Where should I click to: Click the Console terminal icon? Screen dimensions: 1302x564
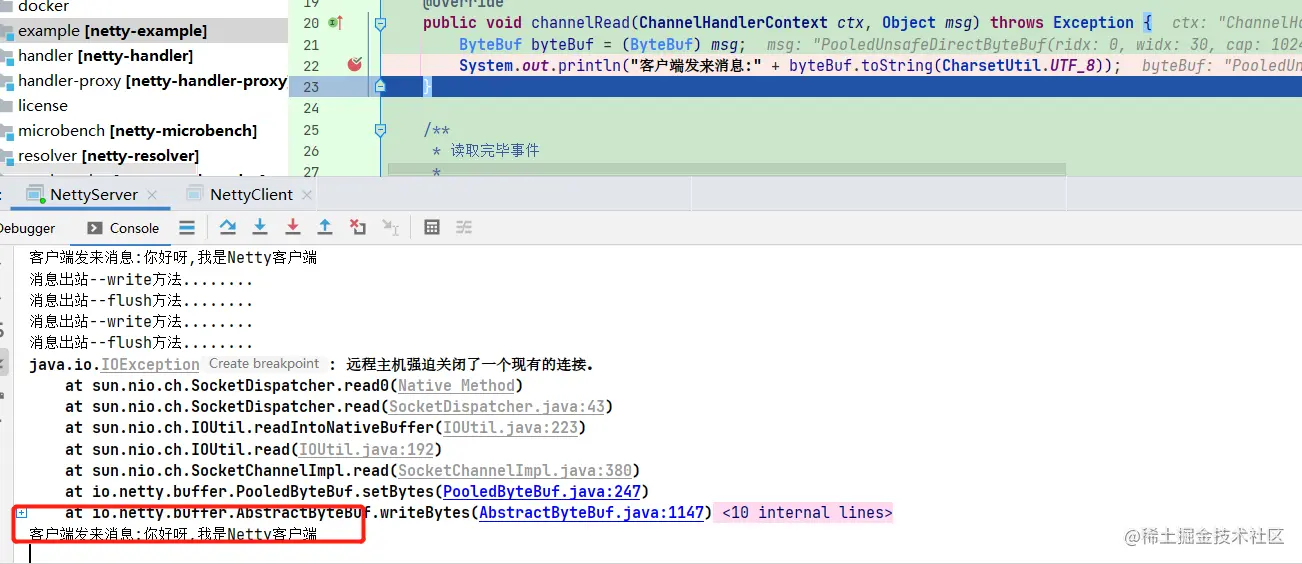click(x=95, y=228)
